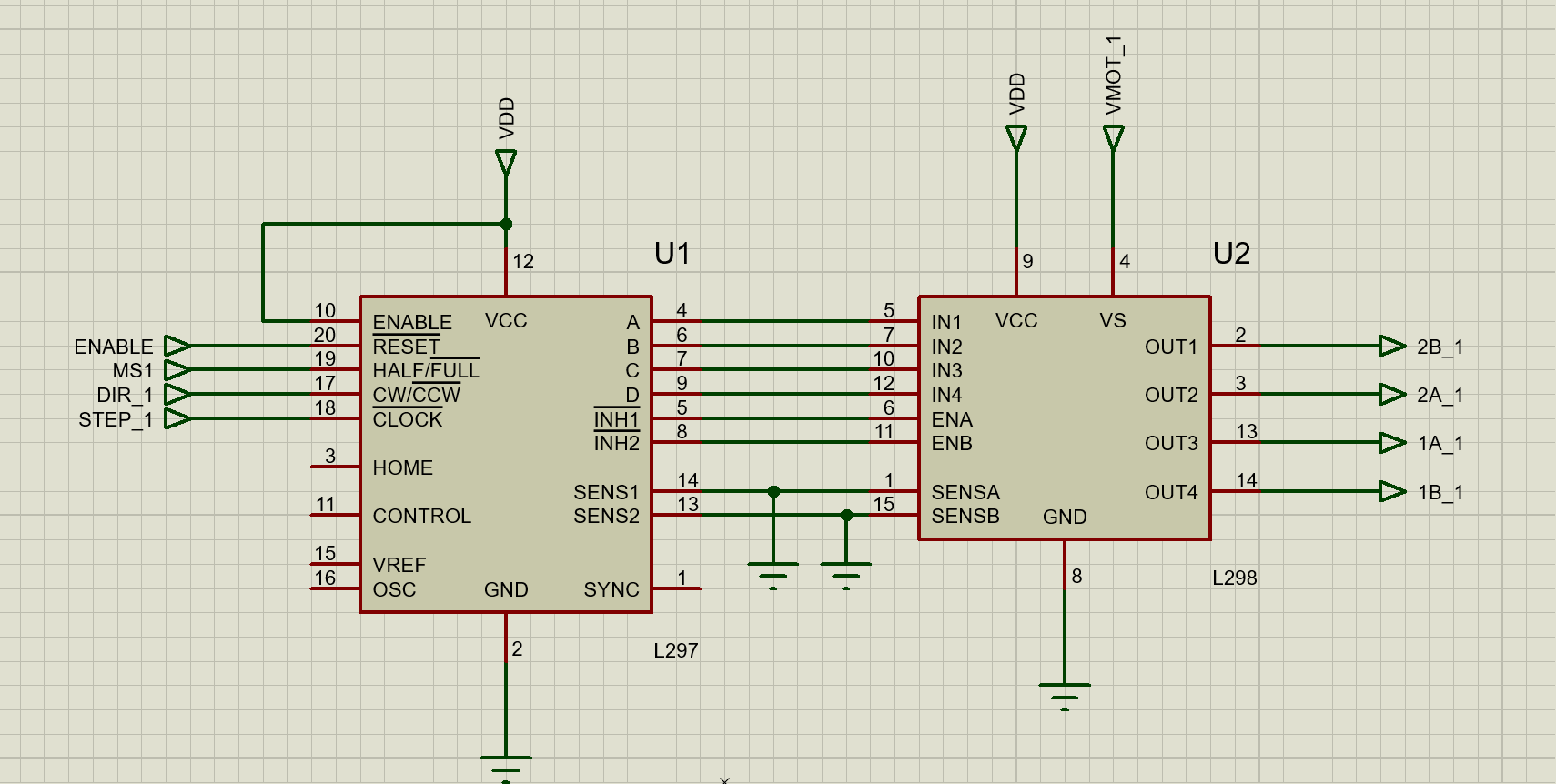This screenshot has height=784, width=1556.
Task: Click the ENB pin label on U2
Action: 952,443
